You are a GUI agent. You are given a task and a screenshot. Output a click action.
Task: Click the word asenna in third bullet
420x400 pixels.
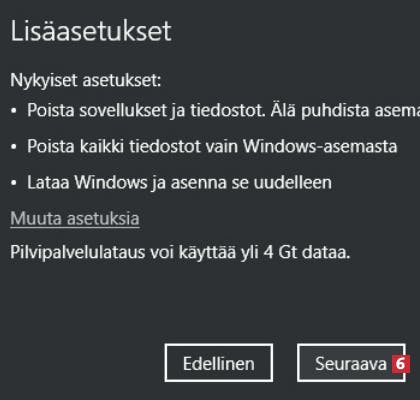(199, 183)
